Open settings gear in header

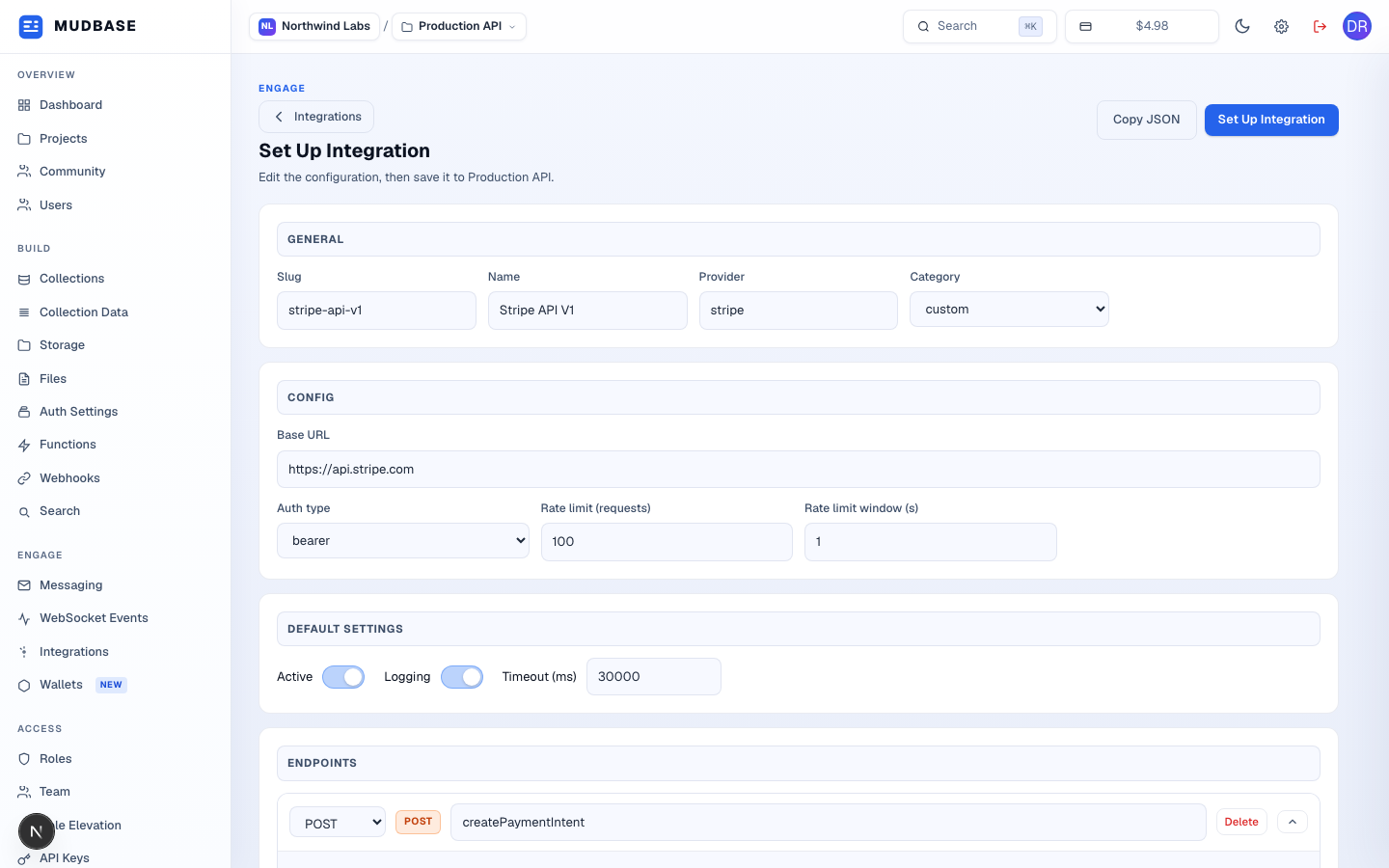[1281, 26]
